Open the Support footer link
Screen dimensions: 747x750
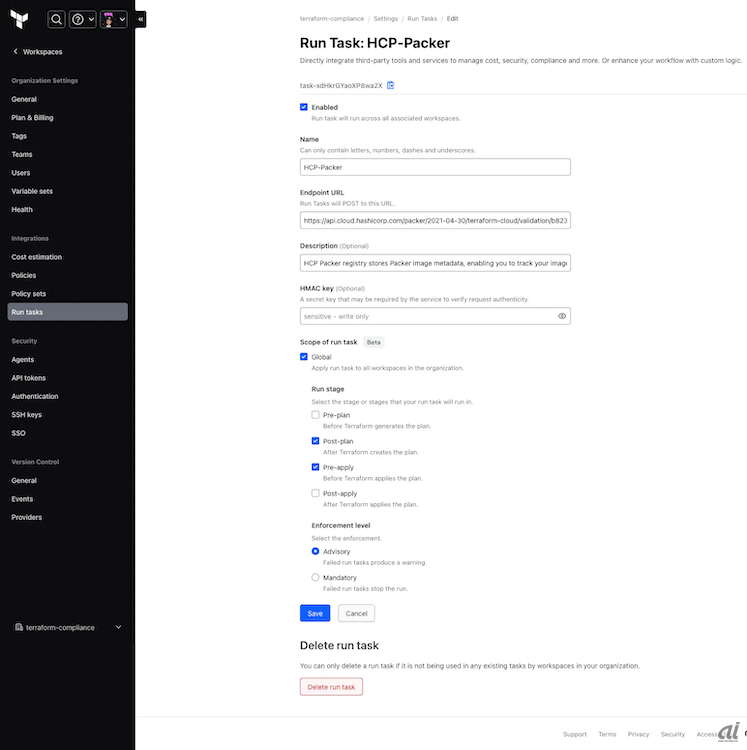click(575, 734)
